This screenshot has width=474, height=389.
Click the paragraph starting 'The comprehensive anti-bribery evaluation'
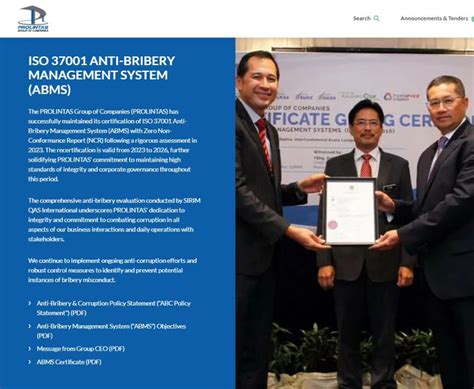click(x=114, y=220)
